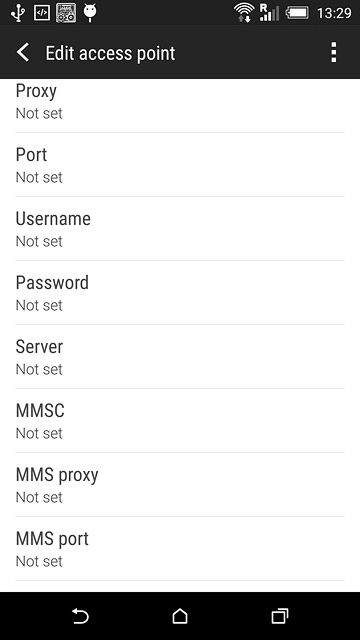Open the MMS proxy setting
The height and width of the screenshot is (640, 360).
[x=180, y=485]
